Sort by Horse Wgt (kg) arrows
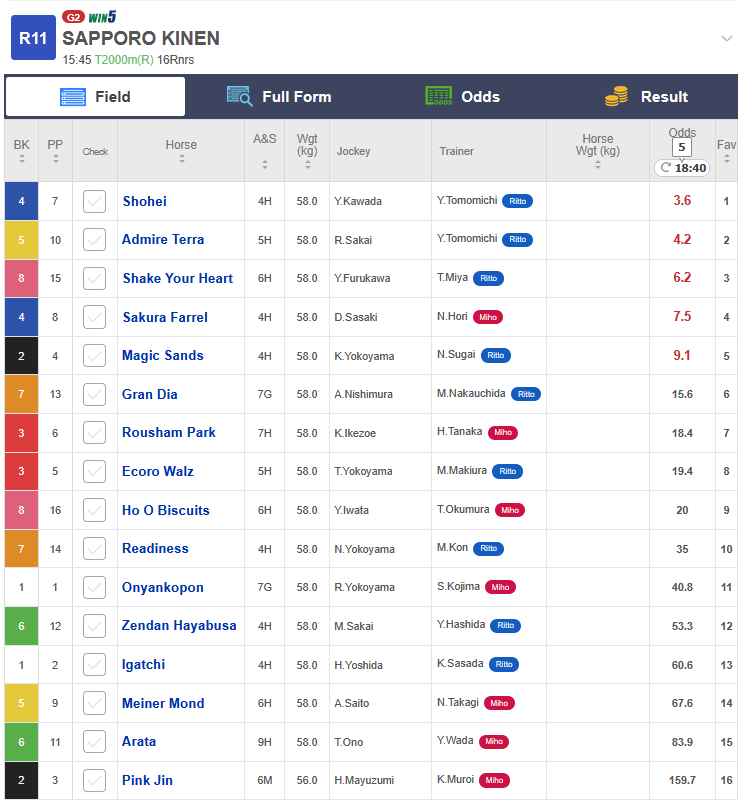The image size is (746, 805). coord(598,164)
